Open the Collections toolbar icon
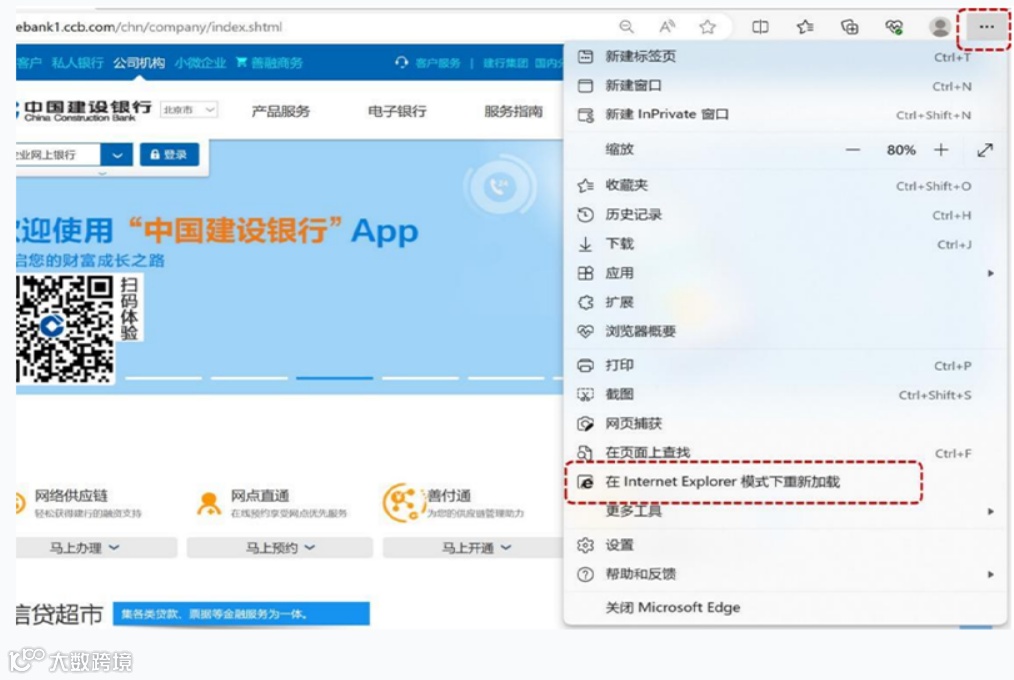 (x=849, y=27)
